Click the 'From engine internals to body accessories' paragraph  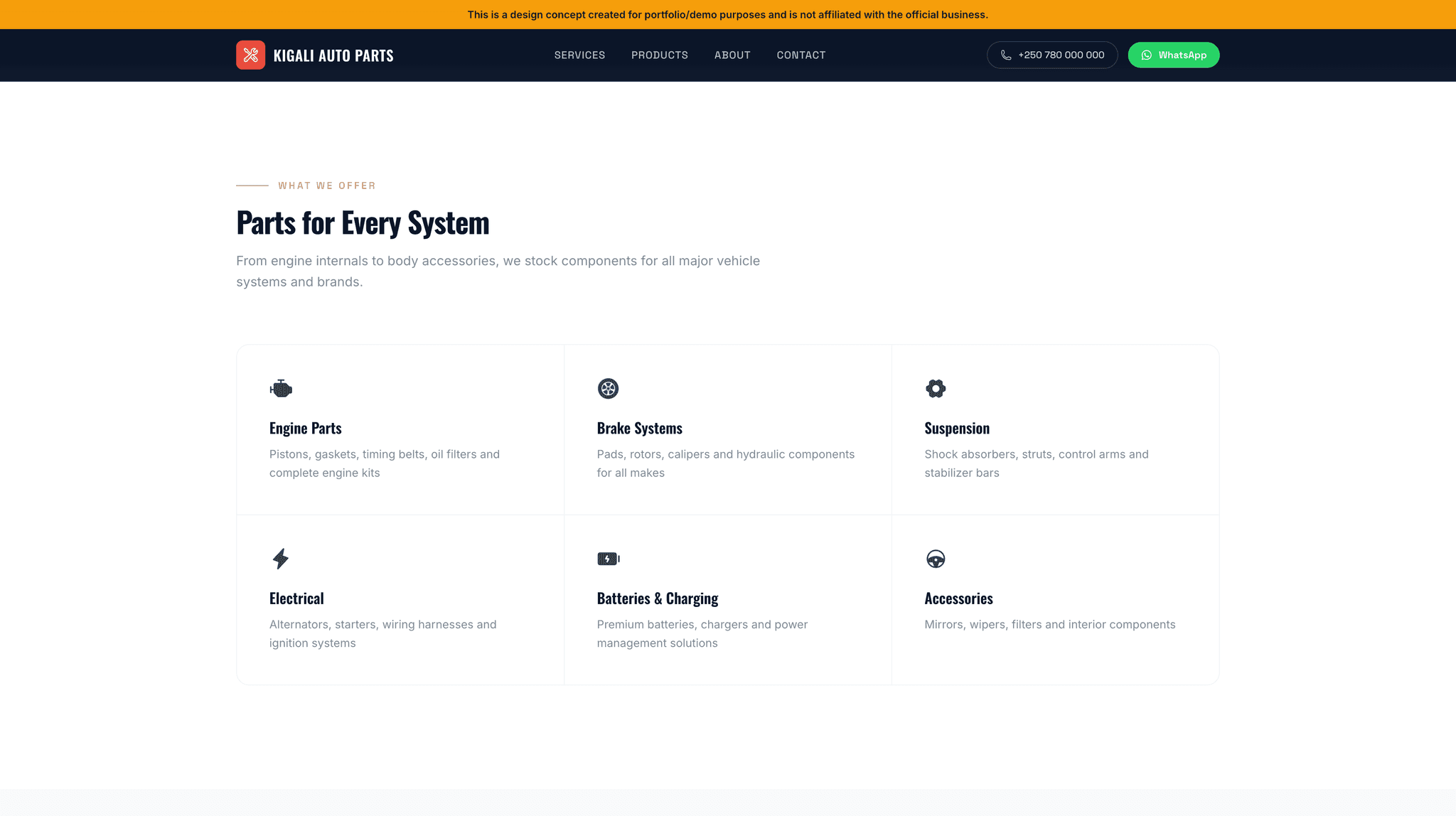pos(498,272)
